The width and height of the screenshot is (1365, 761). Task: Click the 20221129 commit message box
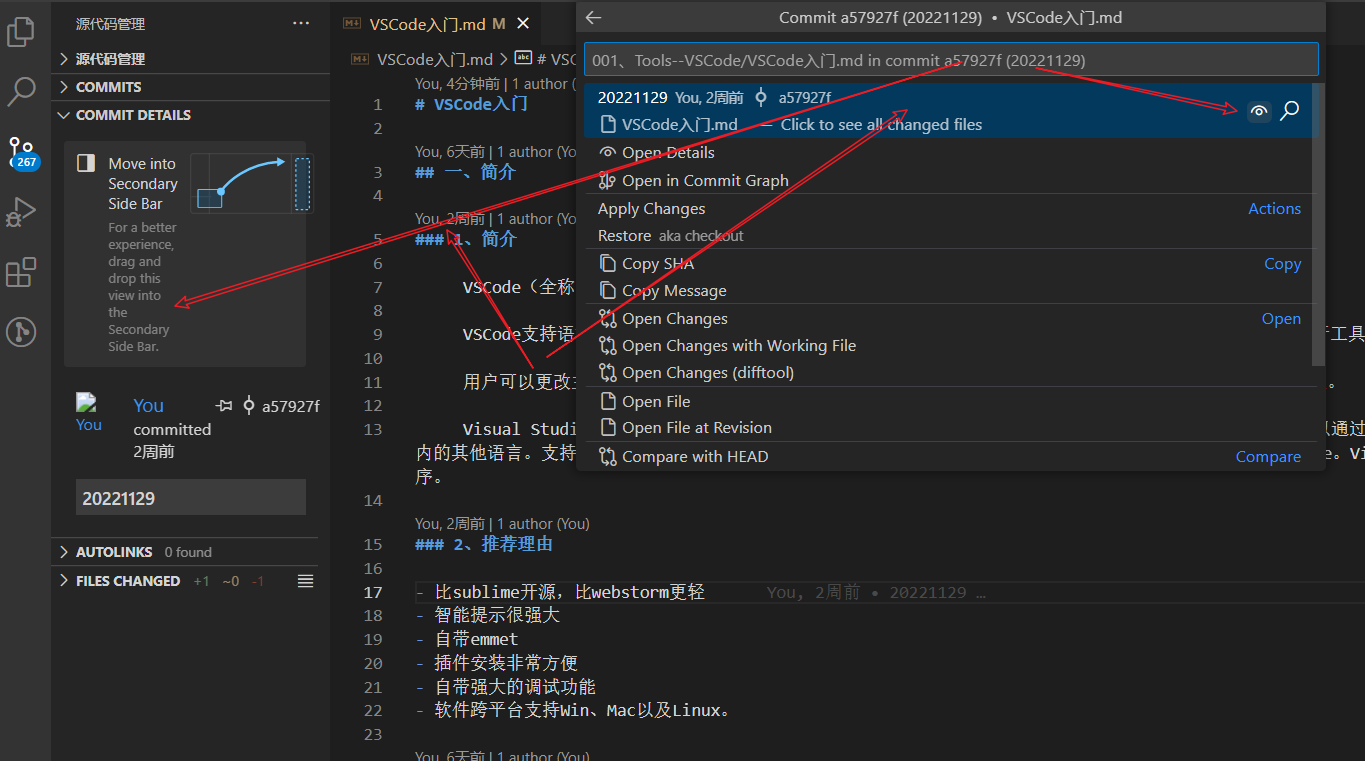coord(191,498)
